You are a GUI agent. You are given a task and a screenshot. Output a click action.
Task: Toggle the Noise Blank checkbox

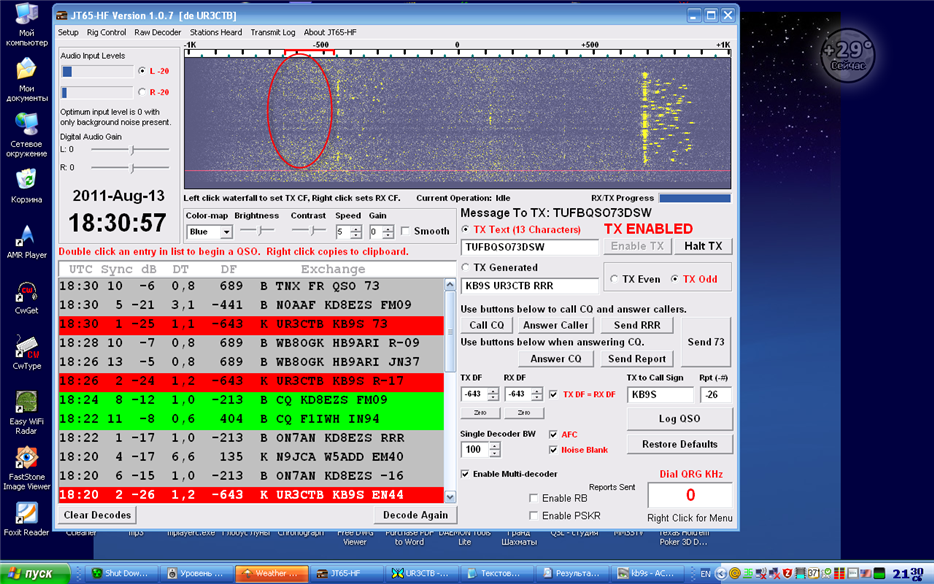pos(554,450)
